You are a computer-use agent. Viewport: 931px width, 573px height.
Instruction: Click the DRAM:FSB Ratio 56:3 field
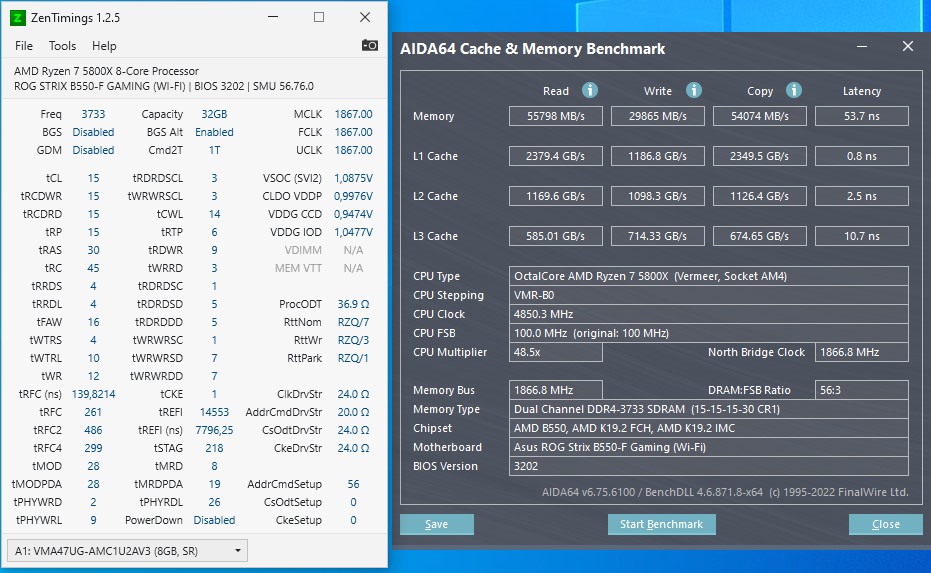click(x=862, y=390)
